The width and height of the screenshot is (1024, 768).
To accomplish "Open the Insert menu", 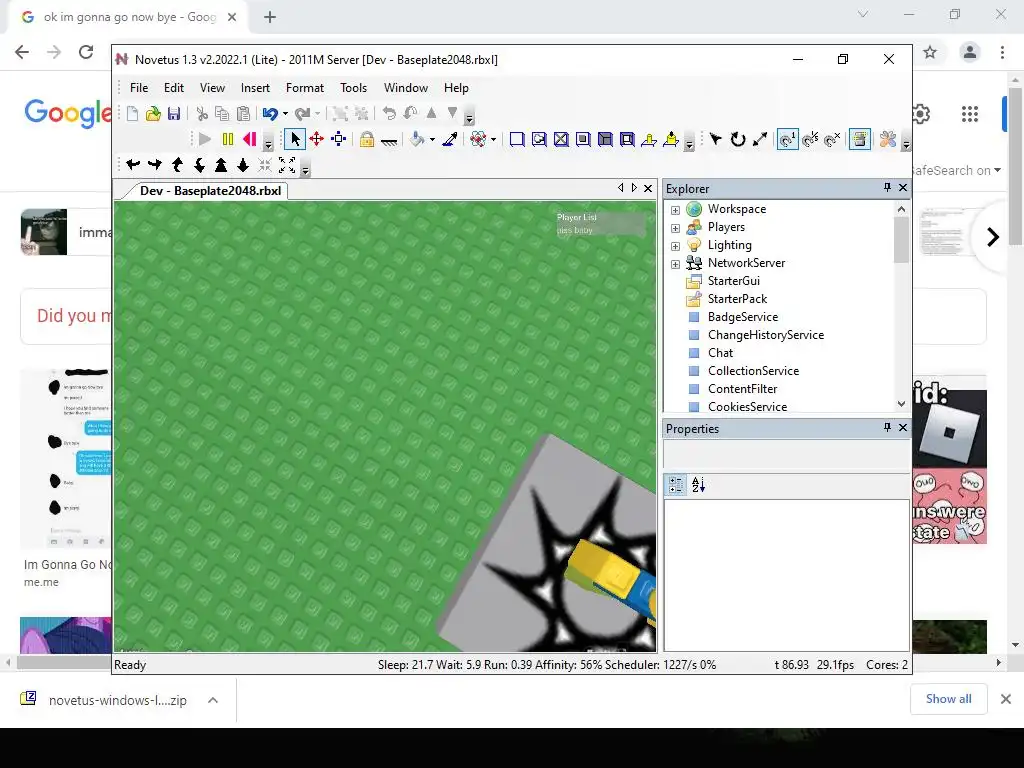I will 255,88.
